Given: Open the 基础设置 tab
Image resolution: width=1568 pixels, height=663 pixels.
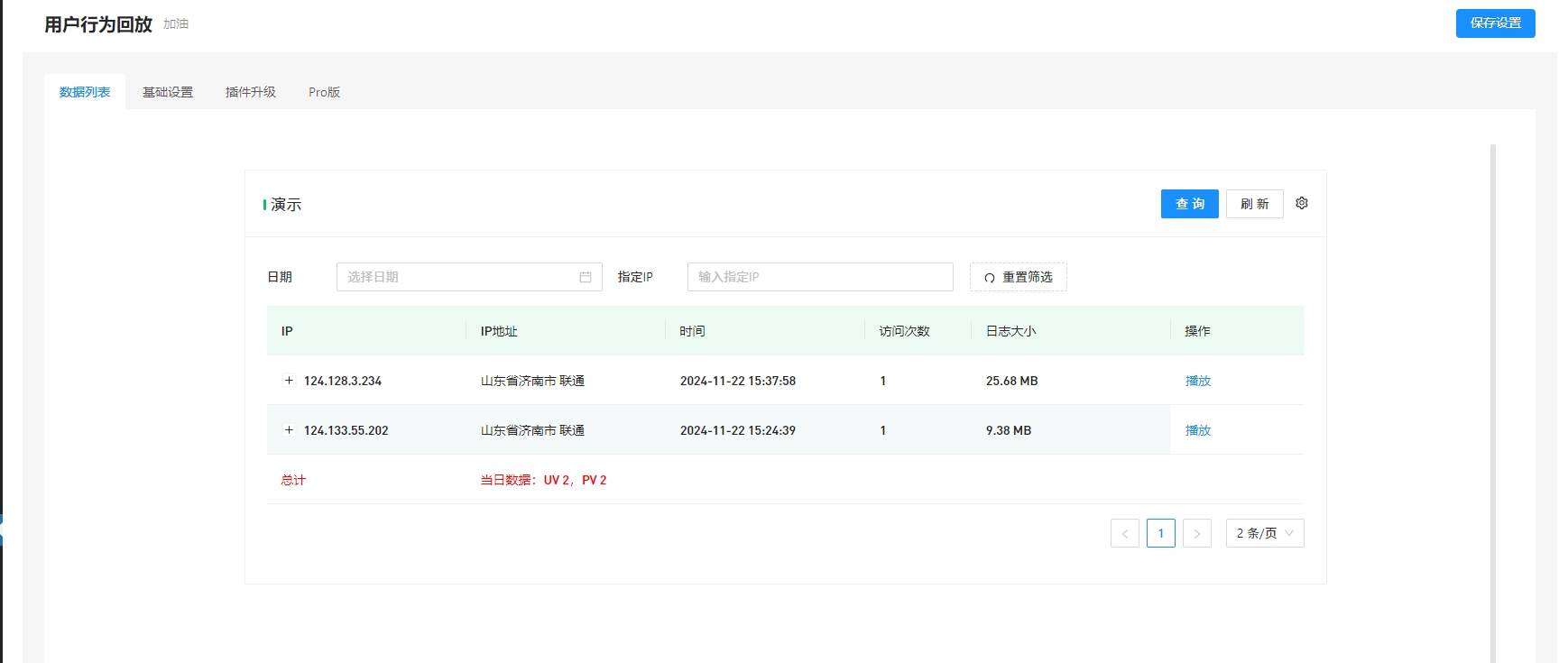Looking at the screenshot, I should click(x=168, y=92).
